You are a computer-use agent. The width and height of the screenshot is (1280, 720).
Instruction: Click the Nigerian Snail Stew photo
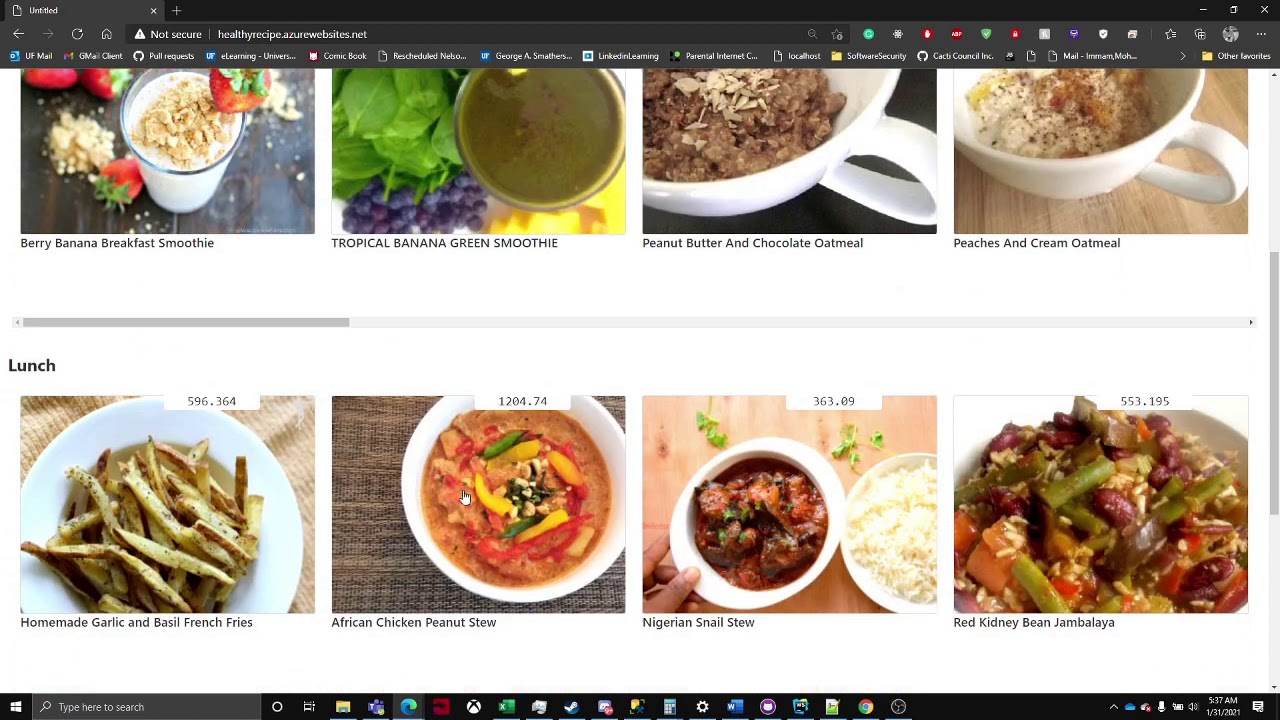click(789, 504)
